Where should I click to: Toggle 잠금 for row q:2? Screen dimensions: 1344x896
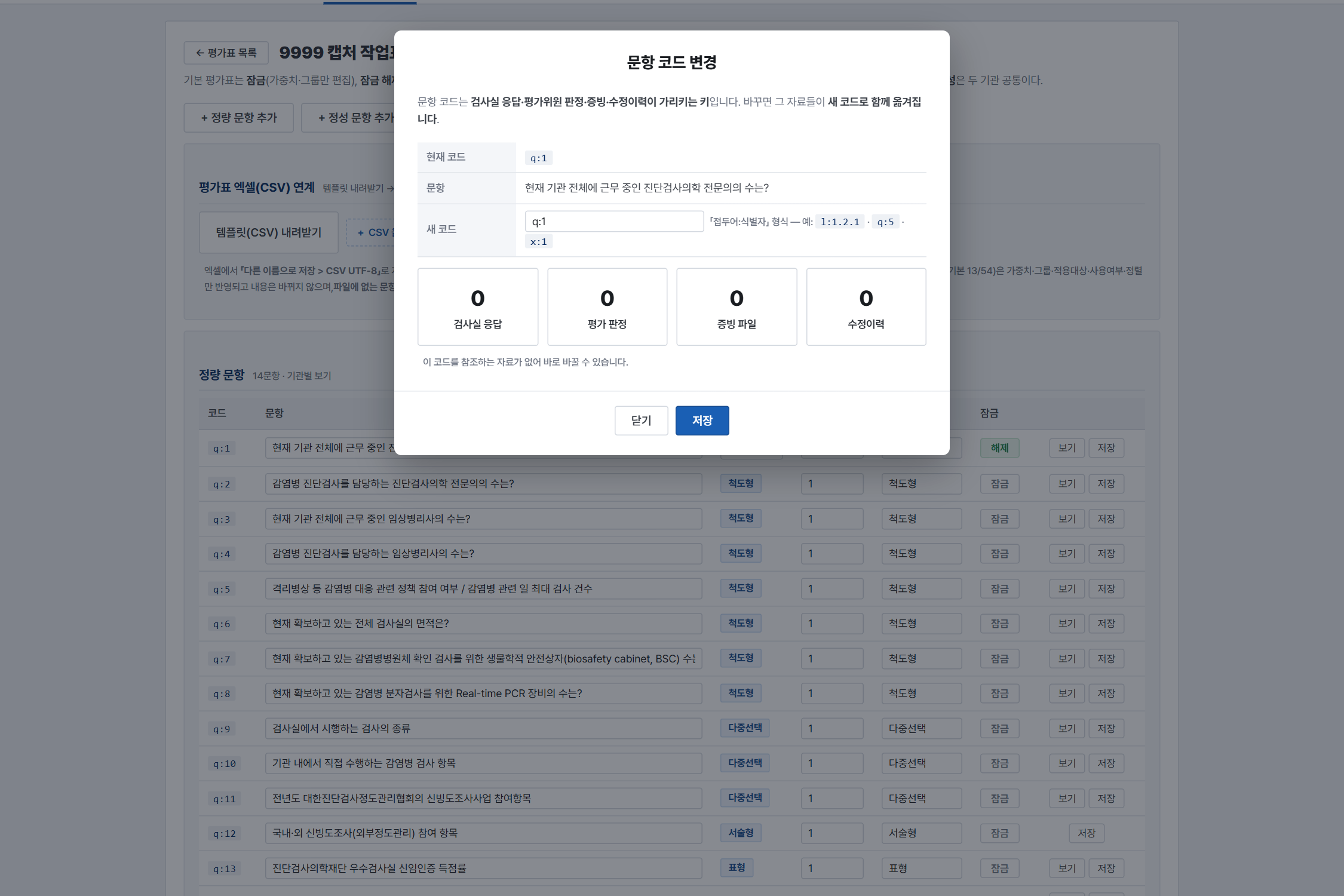pyautogui.click(x=999, y=484)
